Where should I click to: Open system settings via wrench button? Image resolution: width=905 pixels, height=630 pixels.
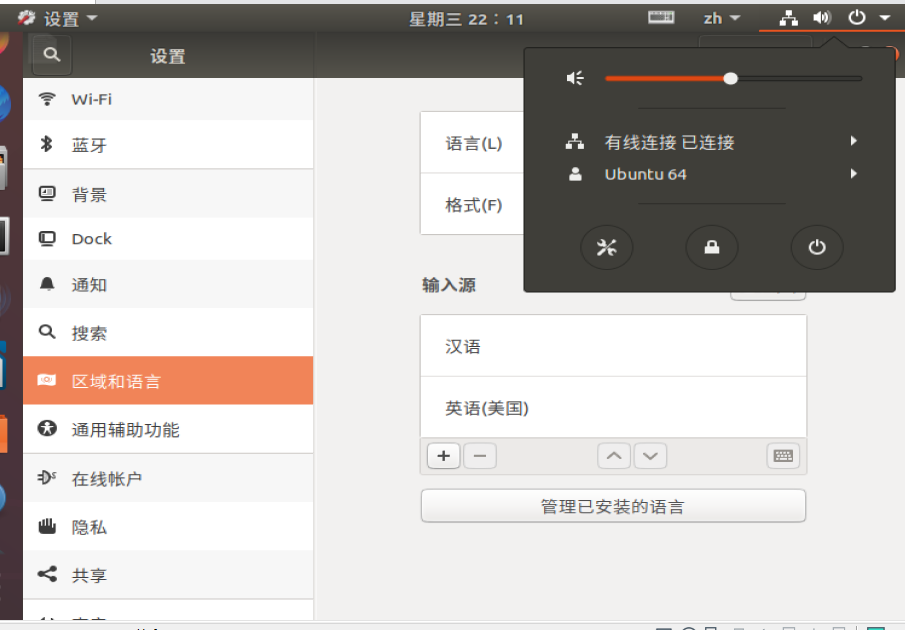607,248
